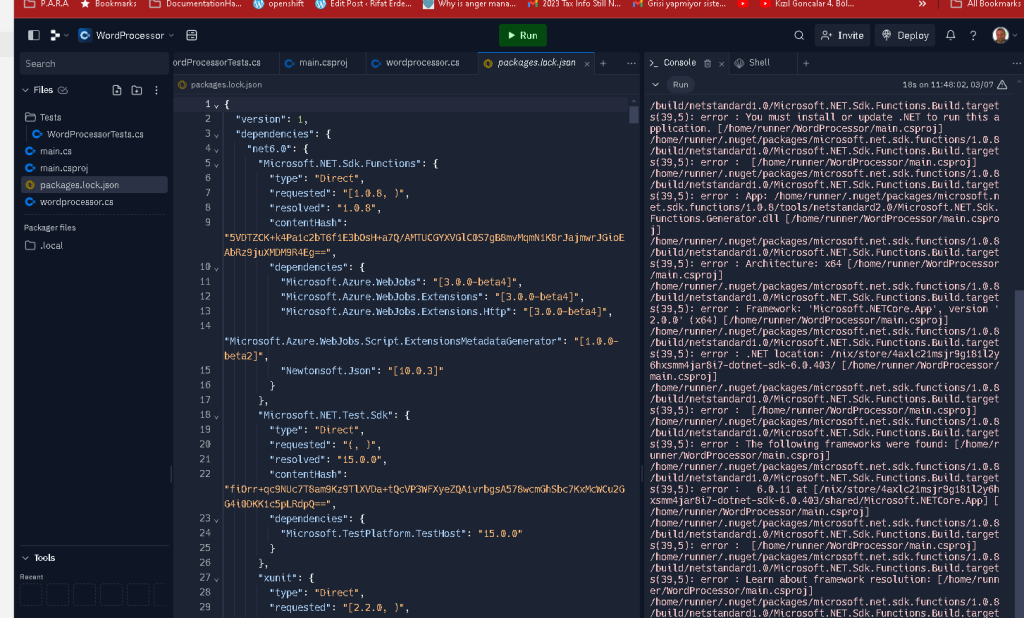Click the green Run button
The image size is (1024, 618).
point(522,35)
